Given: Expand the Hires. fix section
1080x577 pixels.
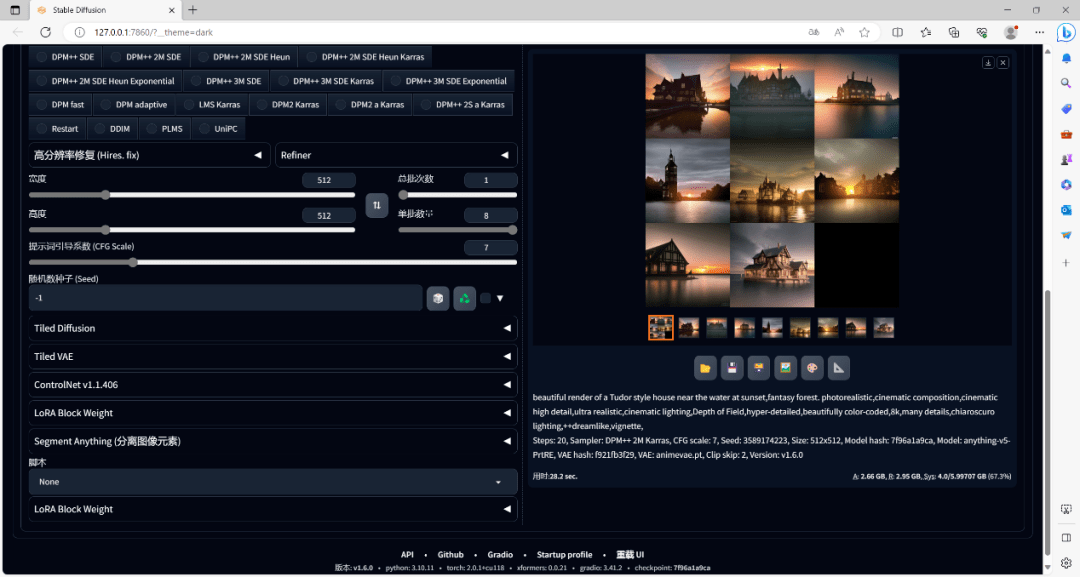Looking at the screenshot, I should tap(148, 155).
